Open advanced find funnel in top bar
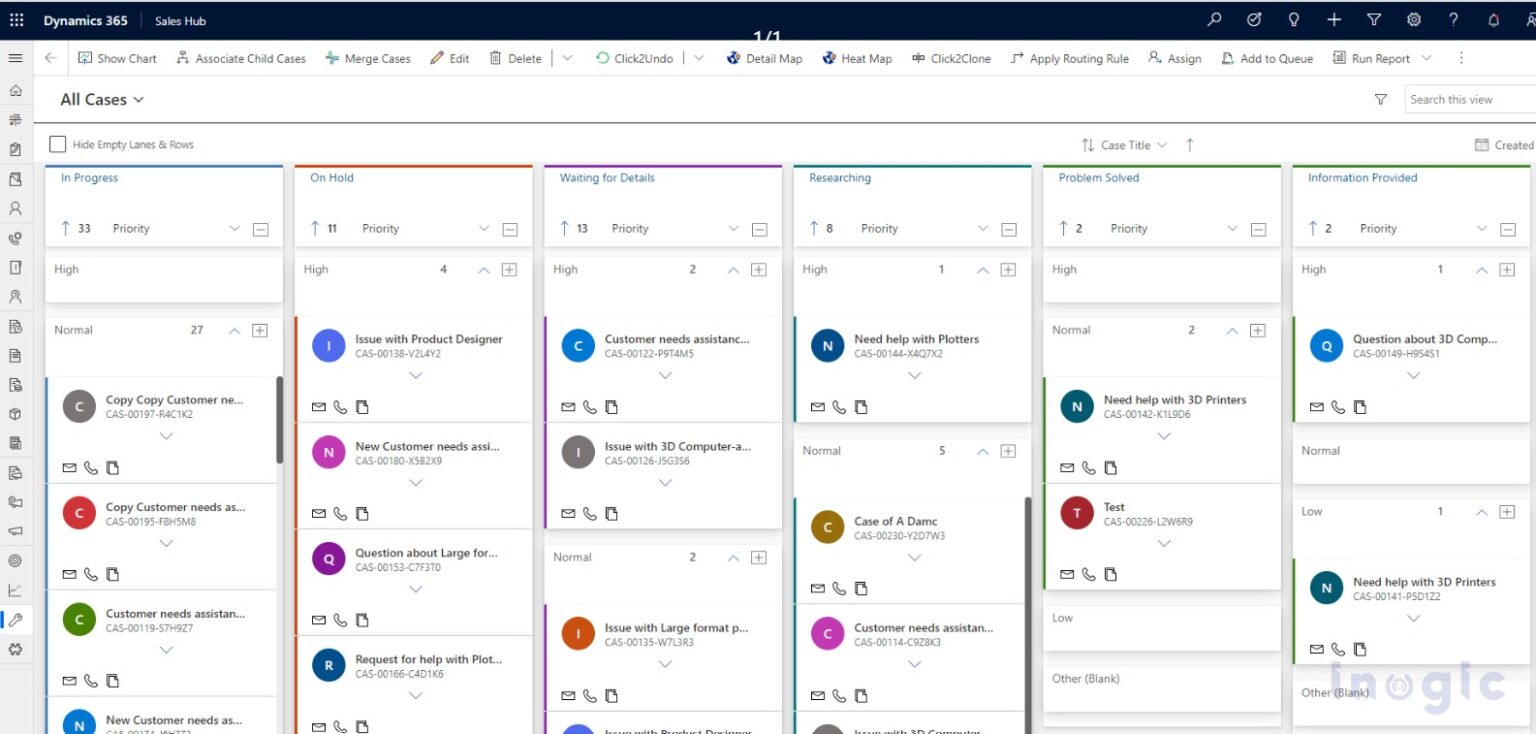This screenshot has height=734, width=1536. [x=1374, y=20]
